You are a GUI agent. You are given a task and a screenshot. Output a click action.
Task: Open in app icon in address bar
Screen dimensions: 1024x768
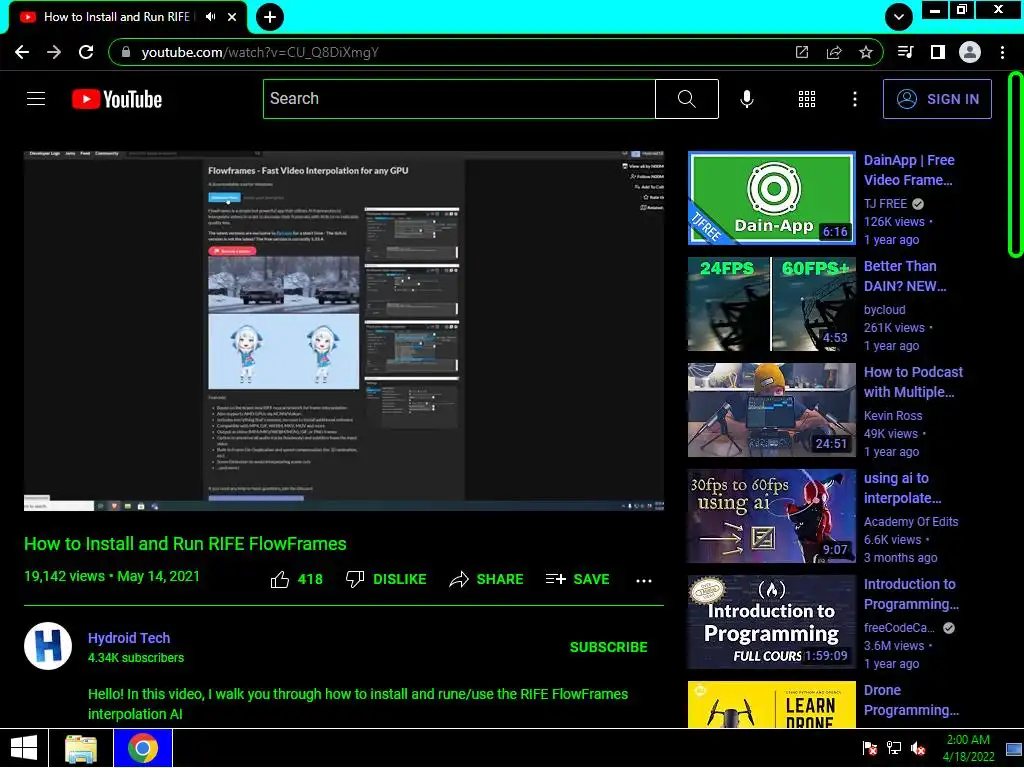(x=802, y=52)
